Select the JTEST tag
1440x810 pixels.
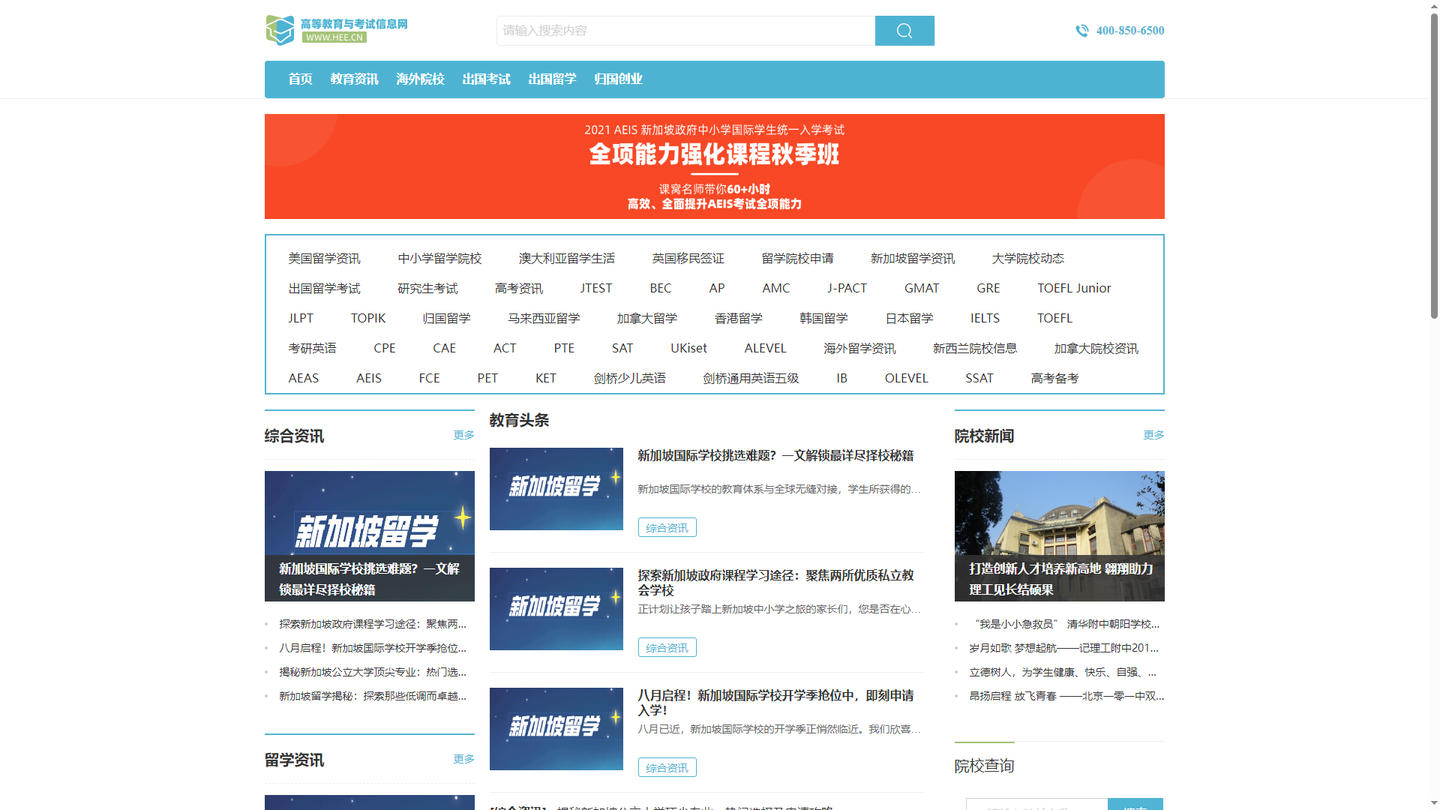point(596,288)
